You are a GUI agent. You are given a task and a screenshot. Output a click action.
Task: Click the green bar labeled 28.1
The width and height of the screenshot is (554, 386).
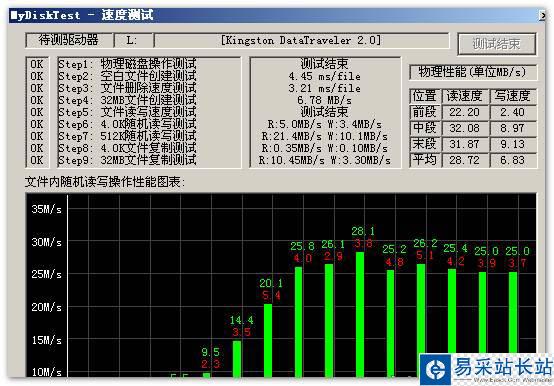(360, 314)
